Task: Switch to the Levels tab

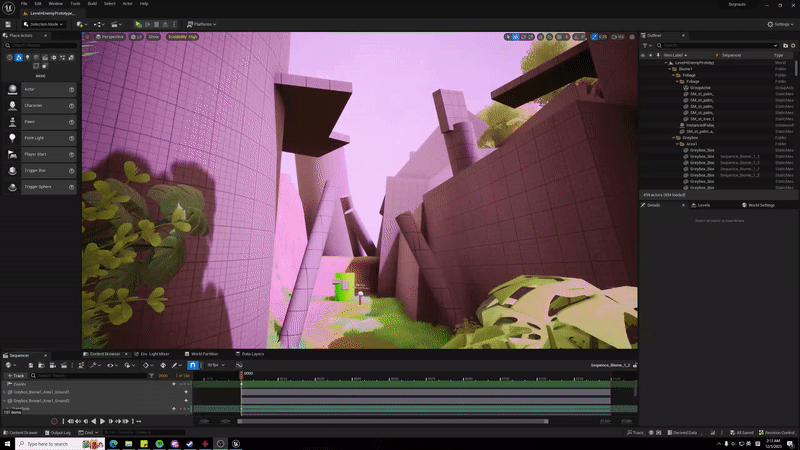Action: (701, 205)
